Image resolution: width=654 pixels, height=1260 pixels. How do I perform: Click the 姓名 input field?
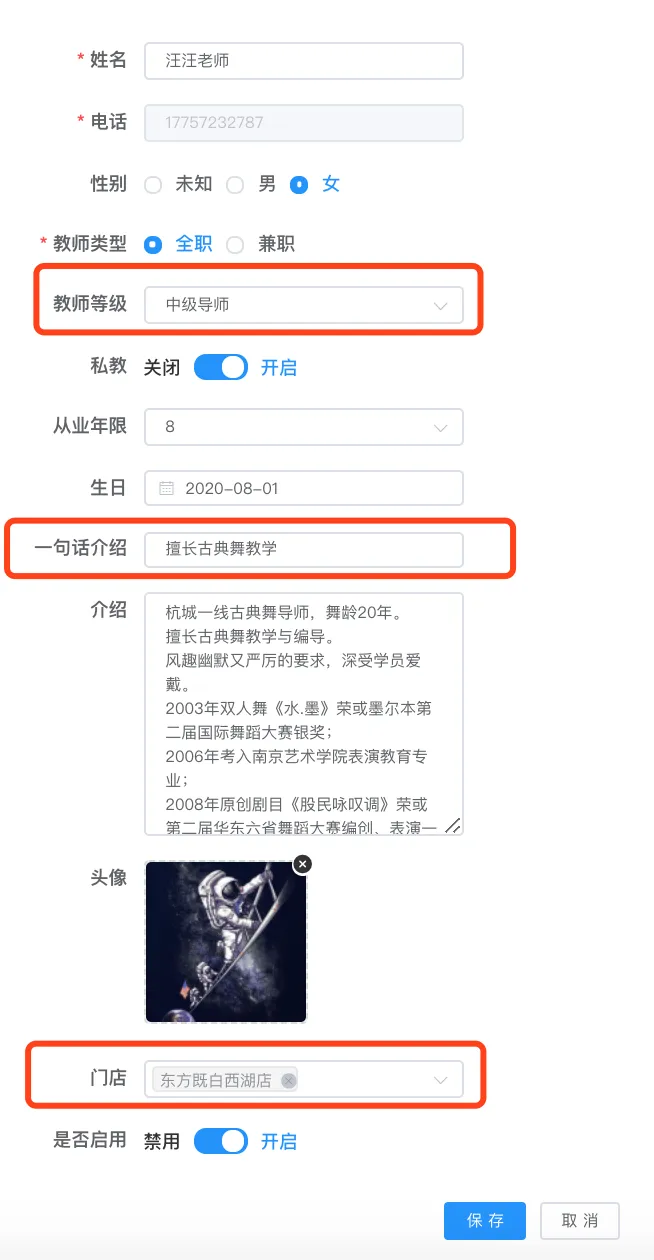coord(304,61)
